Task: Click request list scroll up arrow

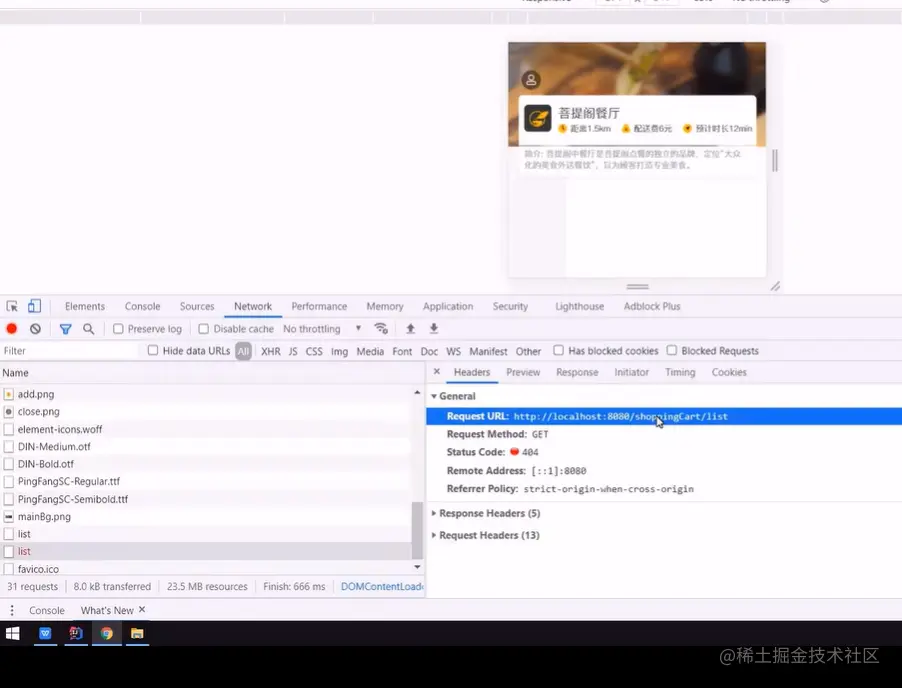Action: 417,392
